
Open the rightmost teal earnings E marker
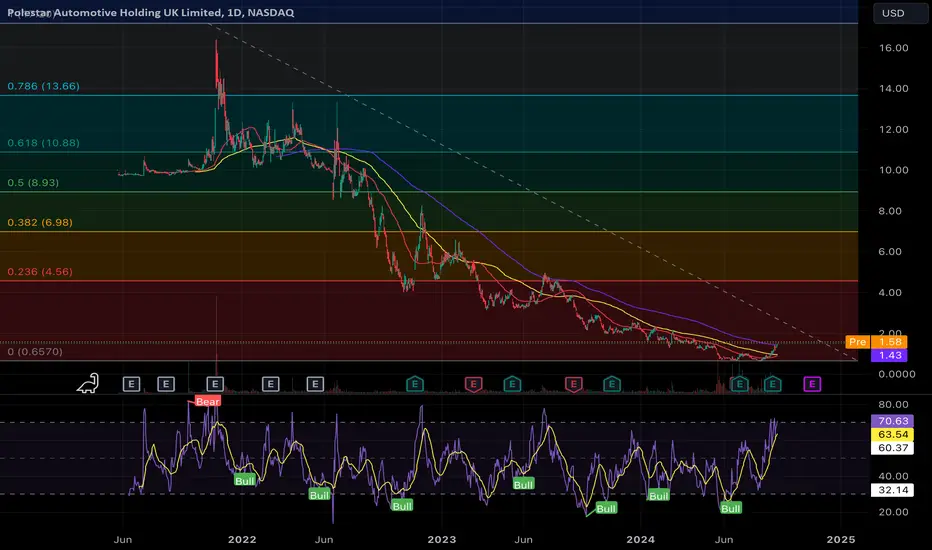pyautogui.click(x=772, y=384)
